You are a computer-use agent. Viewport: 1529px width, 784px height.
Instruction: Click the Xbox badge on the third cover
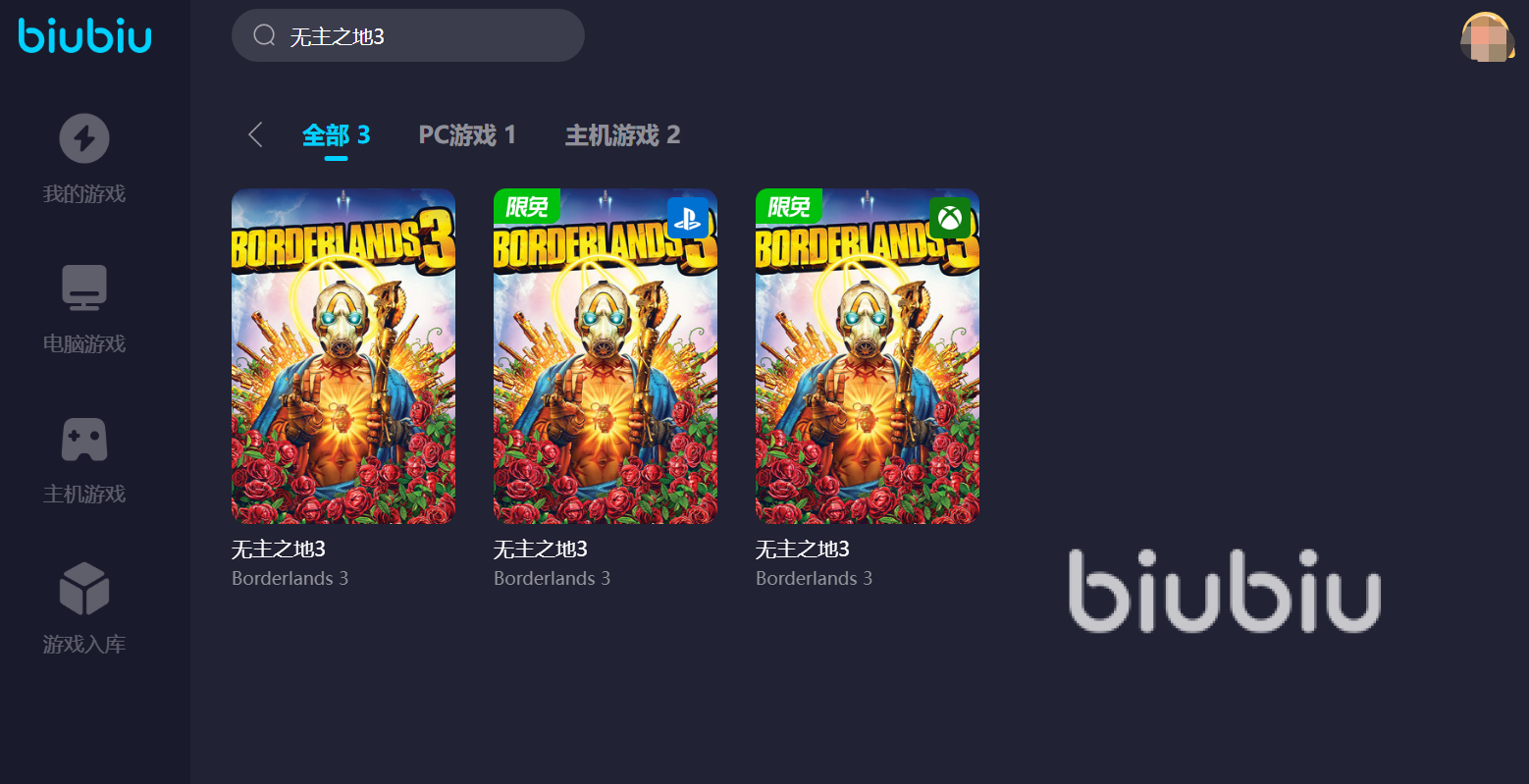950,217
